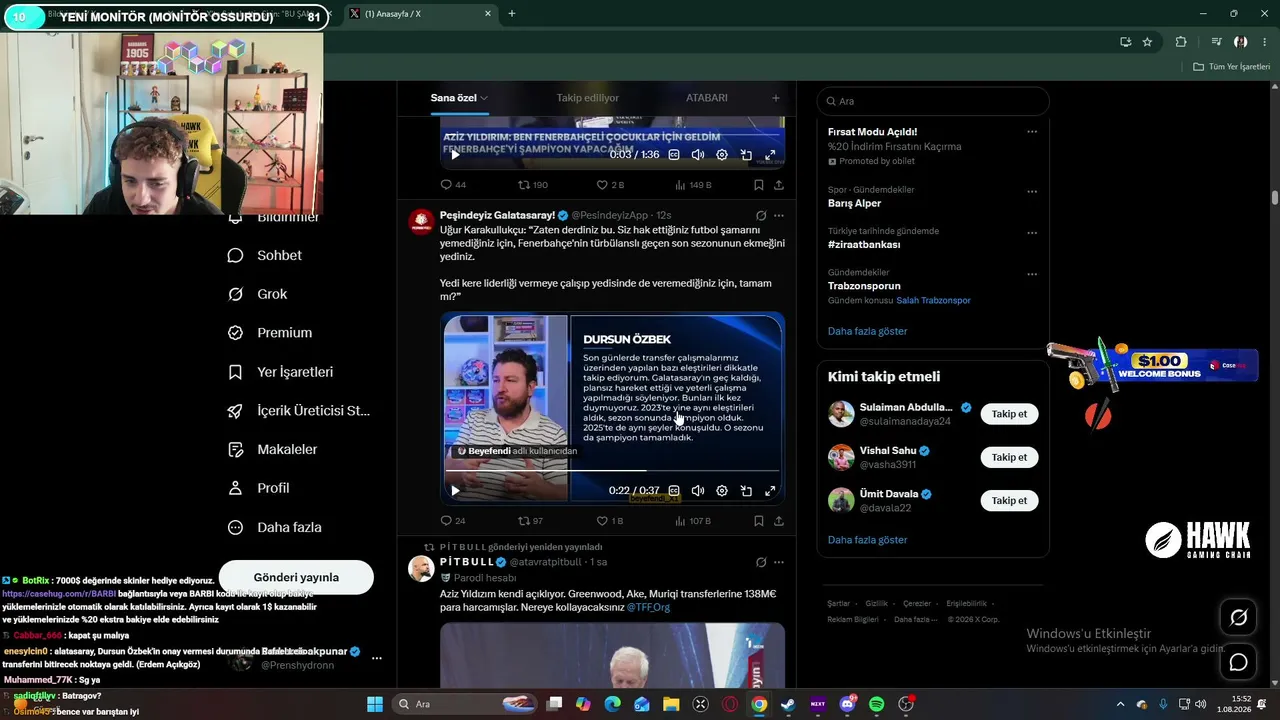Like the post with 2 B likes
Image resolution: width=1280 pixels, height=720 pixels.
point(610,185)
